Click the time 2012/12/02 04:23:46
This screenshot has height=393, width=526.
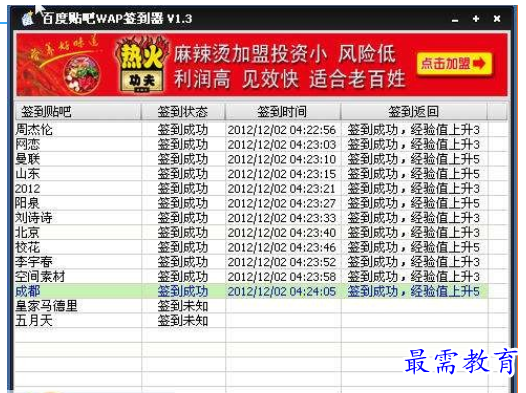[282, 248]
